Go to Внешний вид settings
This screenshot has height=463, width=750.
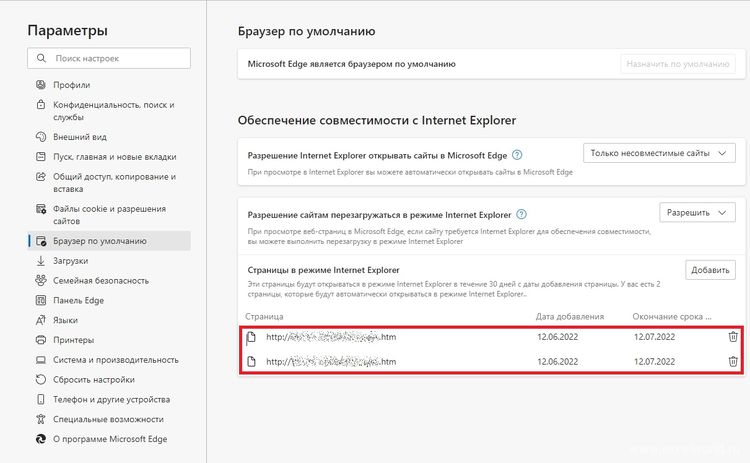pos(80,137)
